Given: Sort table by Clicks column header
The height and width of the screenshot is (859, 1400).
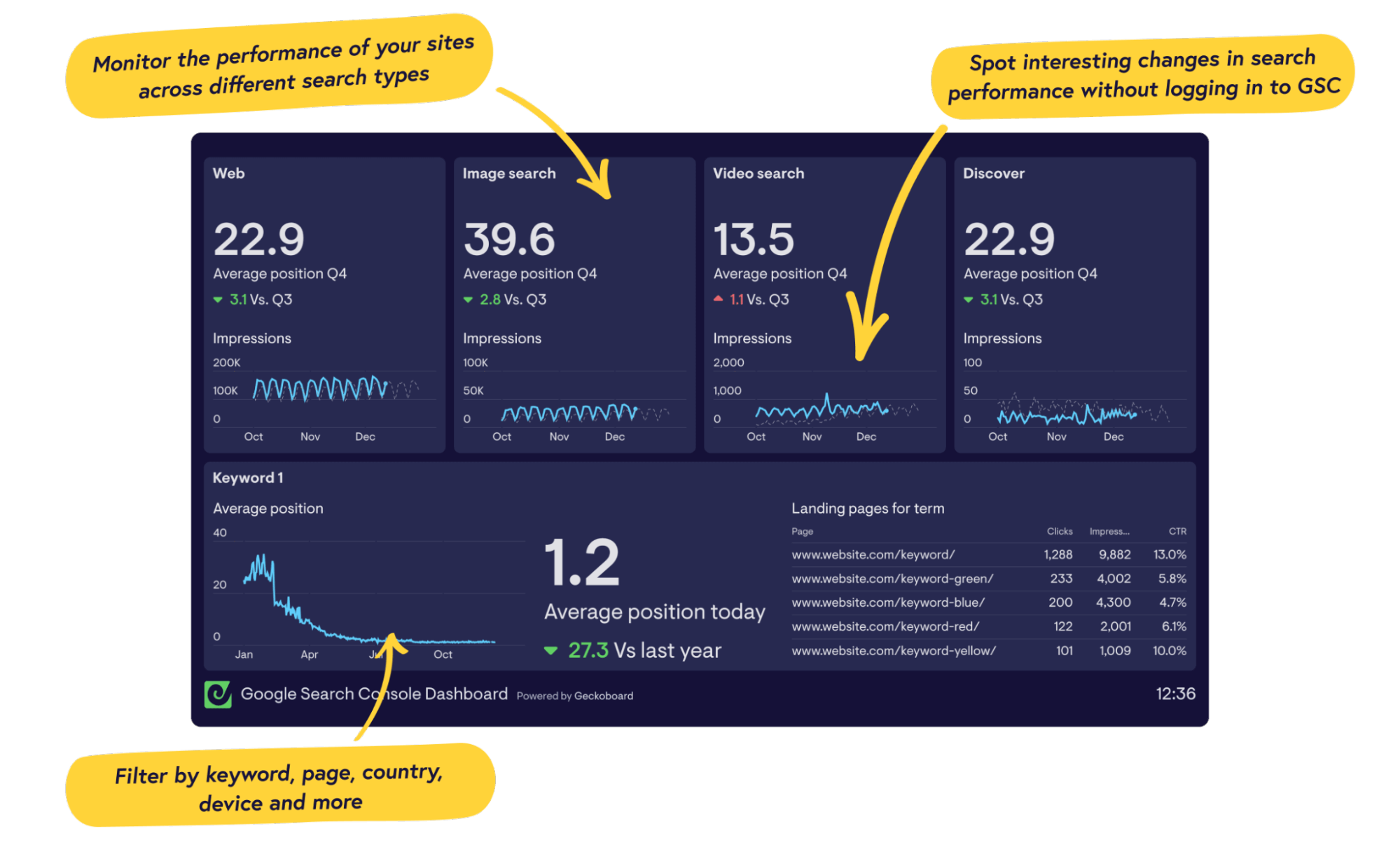Looking at the screenshot, I should (x=1059, y=531).
